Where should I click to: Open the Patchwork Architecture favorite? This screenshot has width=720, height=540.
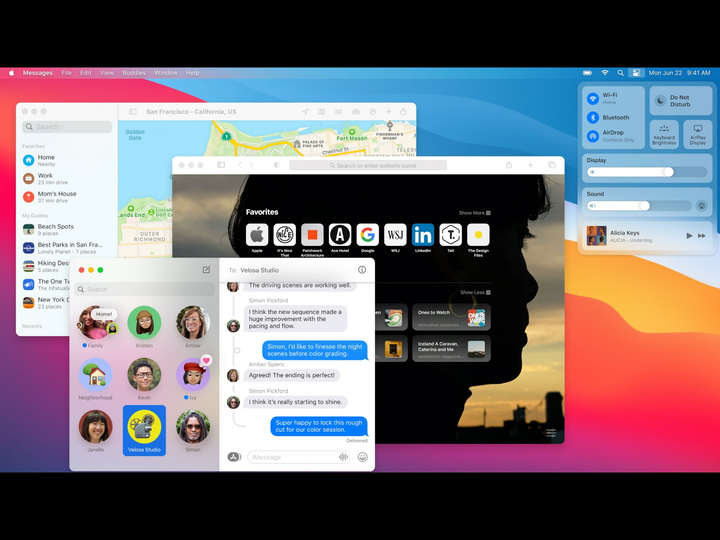(312, 235)
